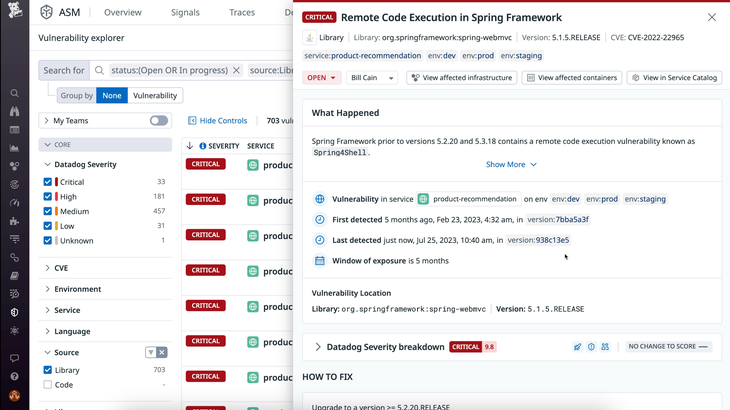730x410 pixels.
Task: Expand the Environment facet
Action: (x=47, y=289)
